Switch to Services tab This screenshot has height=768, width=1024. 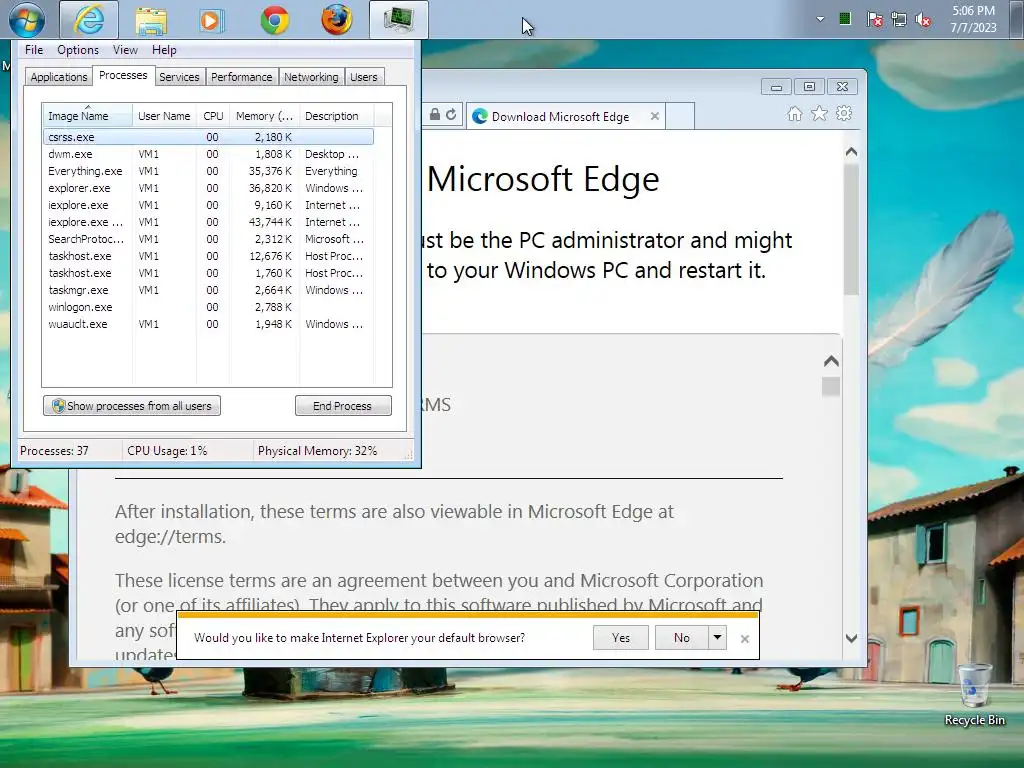179,77
